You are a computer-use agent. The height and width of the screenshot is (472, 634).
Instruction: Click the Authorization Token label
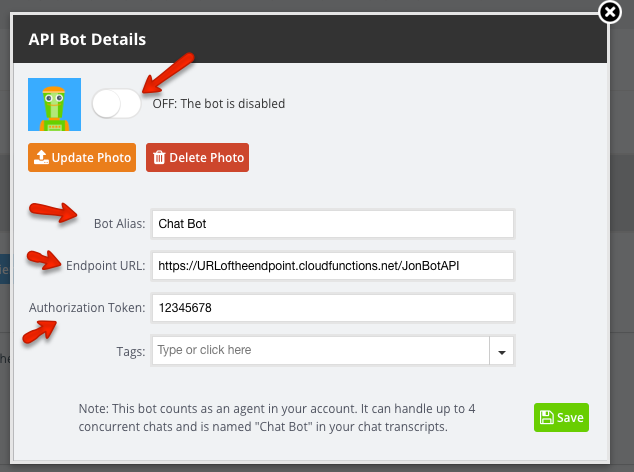pos(87,308)
